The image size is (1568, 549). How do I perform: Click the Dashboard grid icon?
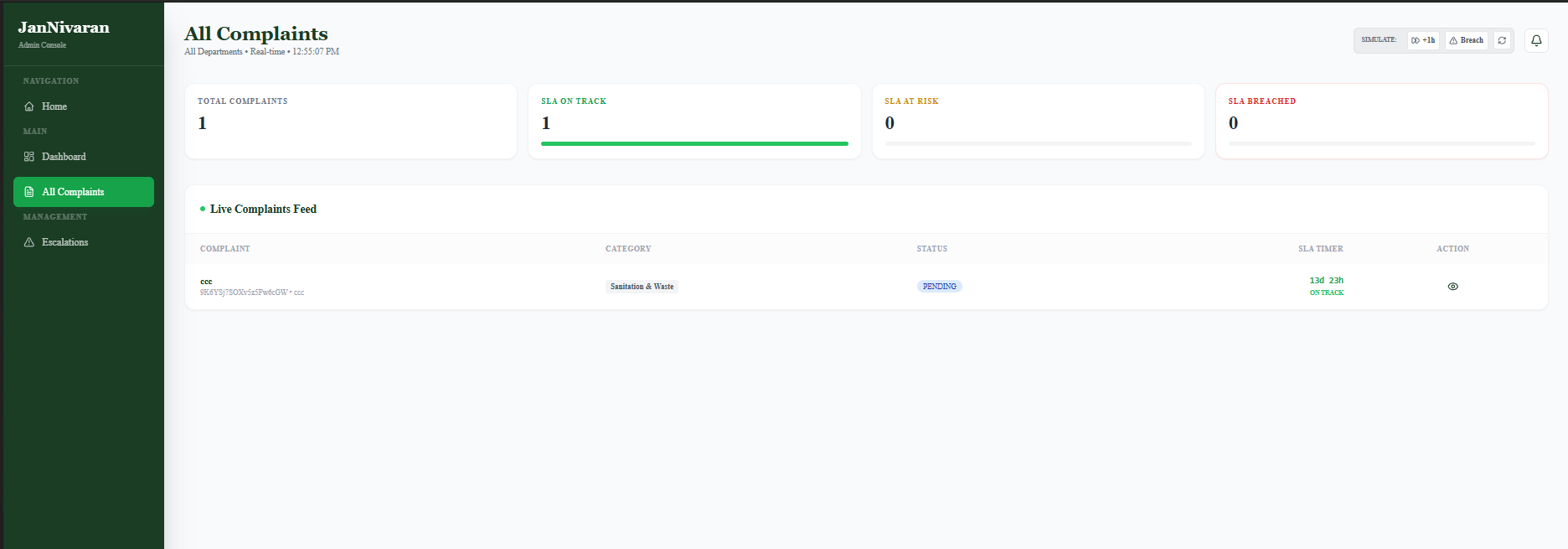(29, 157)
